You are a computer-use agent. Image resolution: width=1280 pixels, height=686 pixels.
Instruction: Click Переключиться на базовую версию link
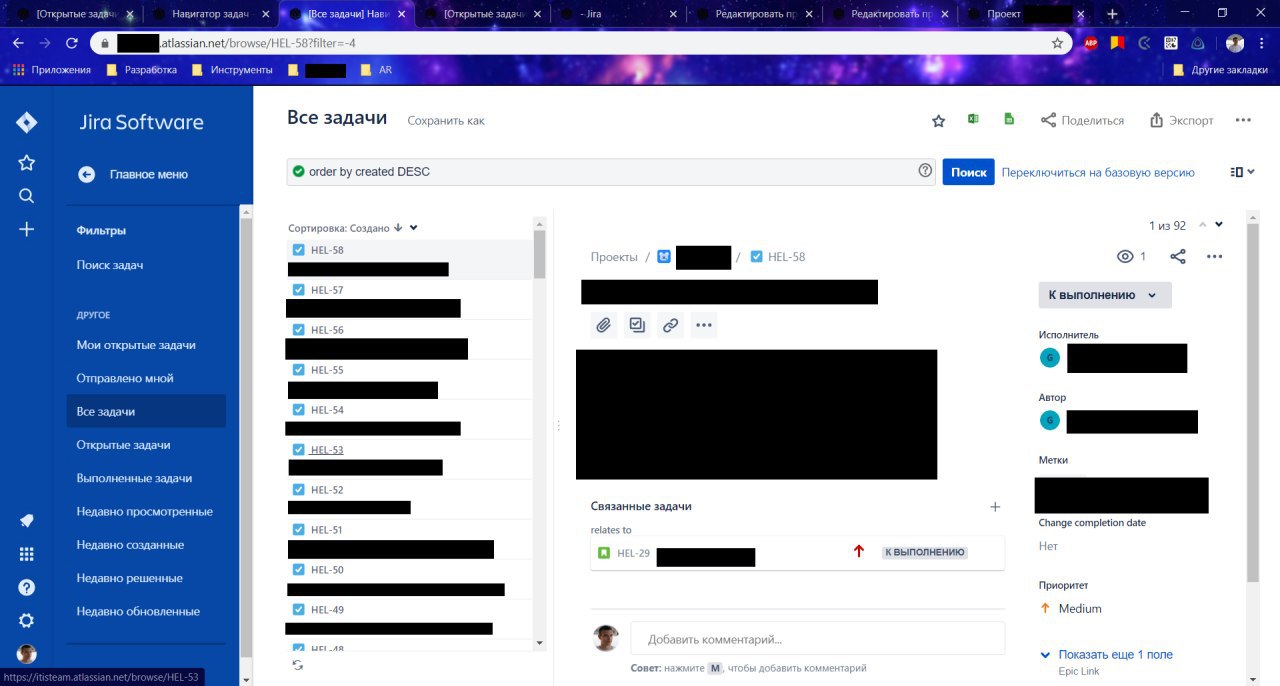[x=1098, y=172]
